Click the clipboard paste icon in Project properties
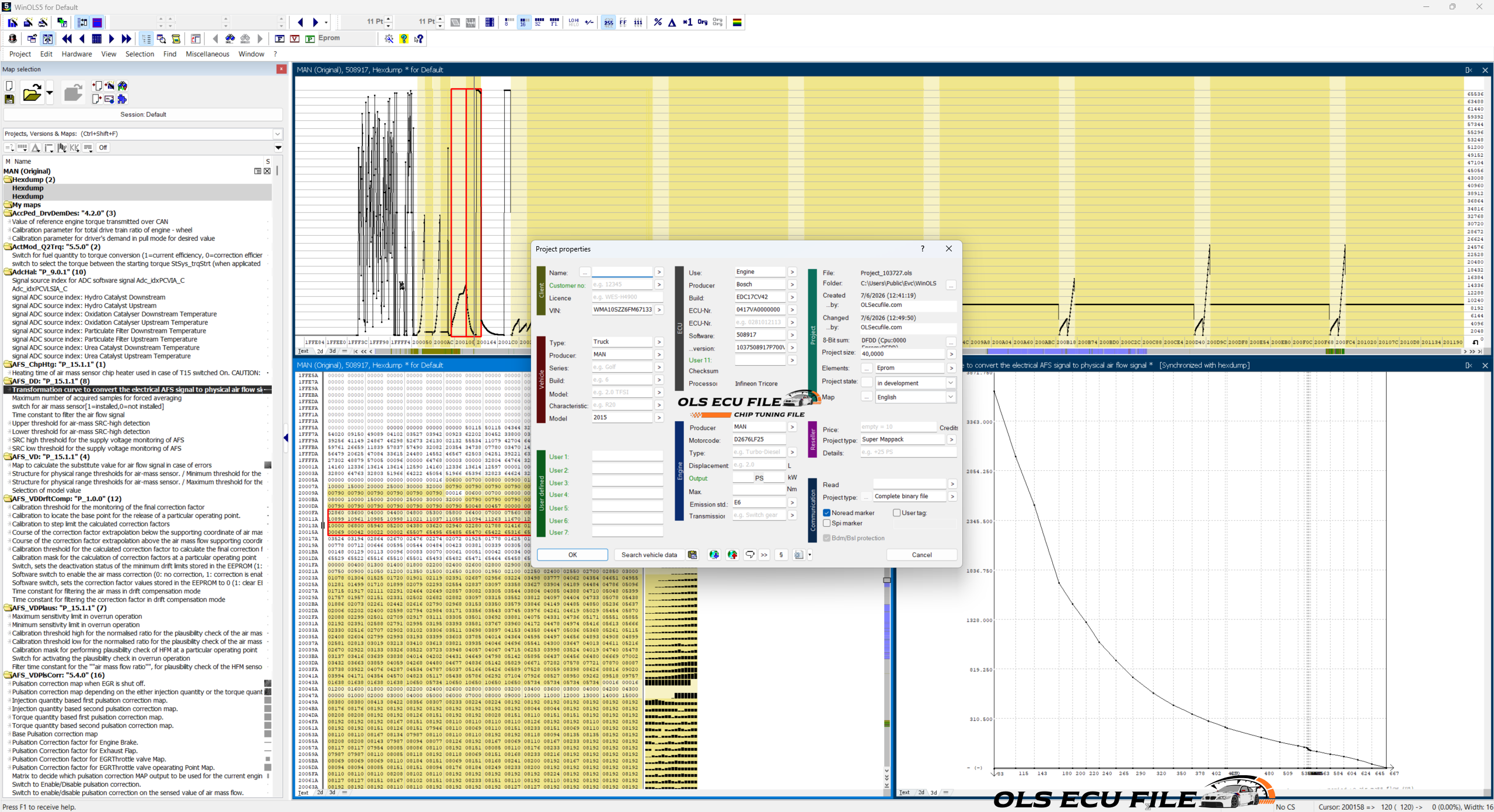The height and width of the screenshot is (812, 1494). (x=692, y=555)
